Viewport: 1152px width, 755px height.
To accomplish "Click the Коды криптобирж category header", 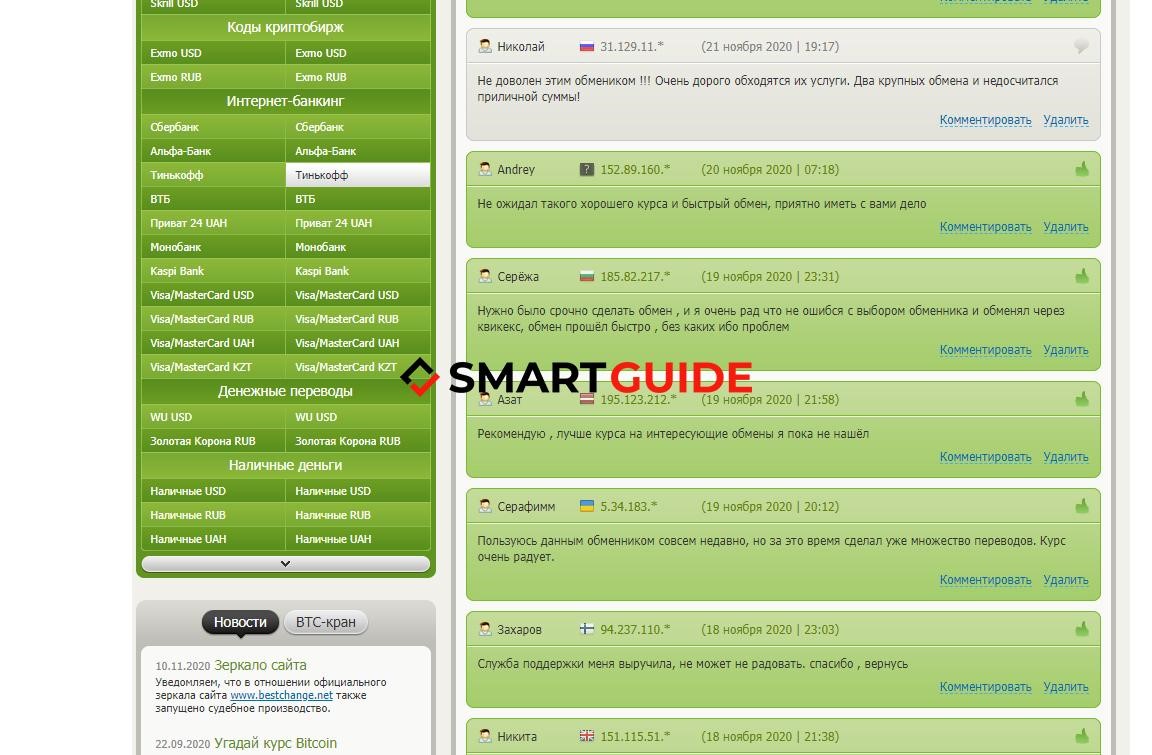I will coord(286,27).
